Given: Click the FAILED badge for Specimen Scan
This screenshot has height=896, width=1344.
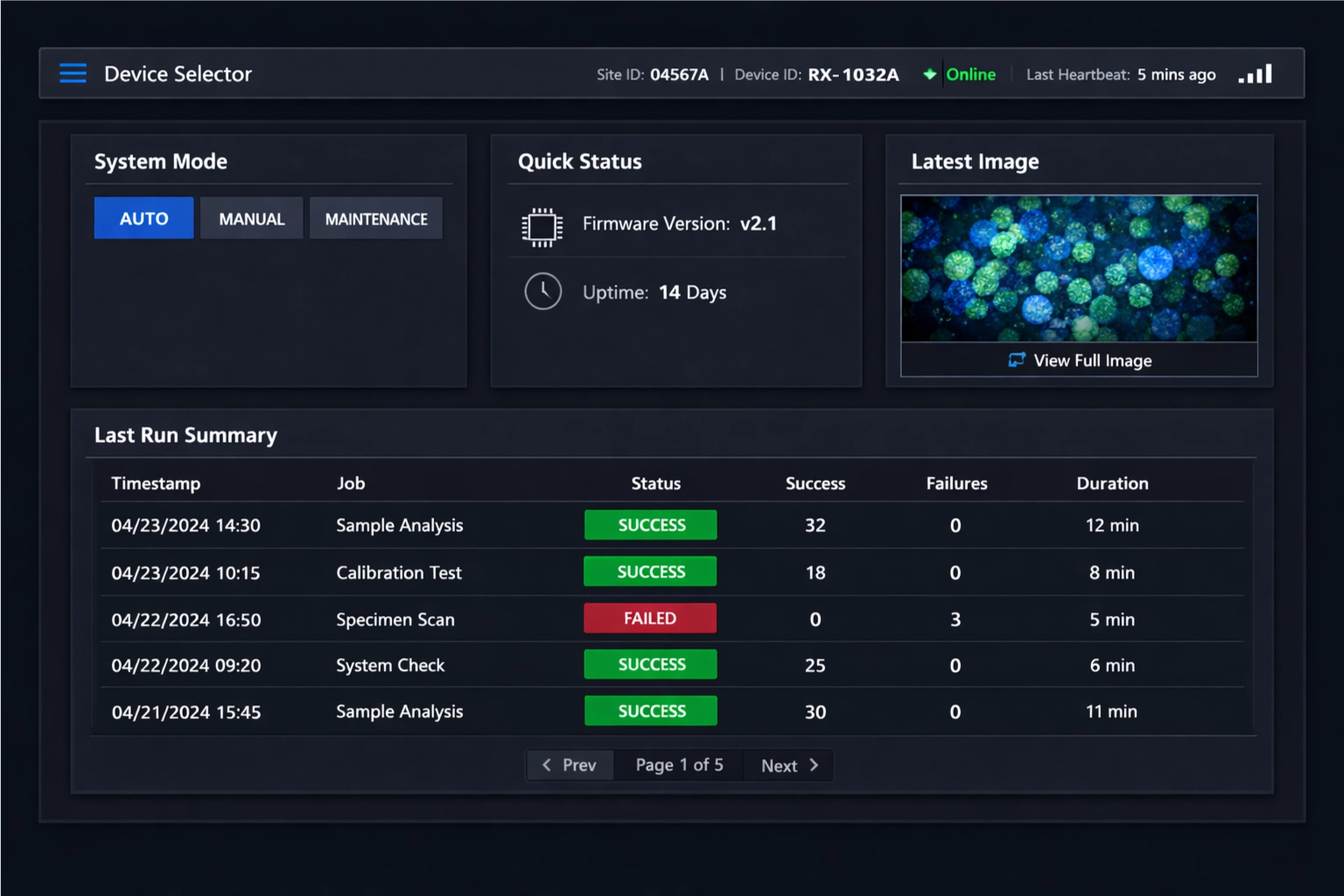Looking at the screenshot, I should pyautogui.click(x=650, y=618).
